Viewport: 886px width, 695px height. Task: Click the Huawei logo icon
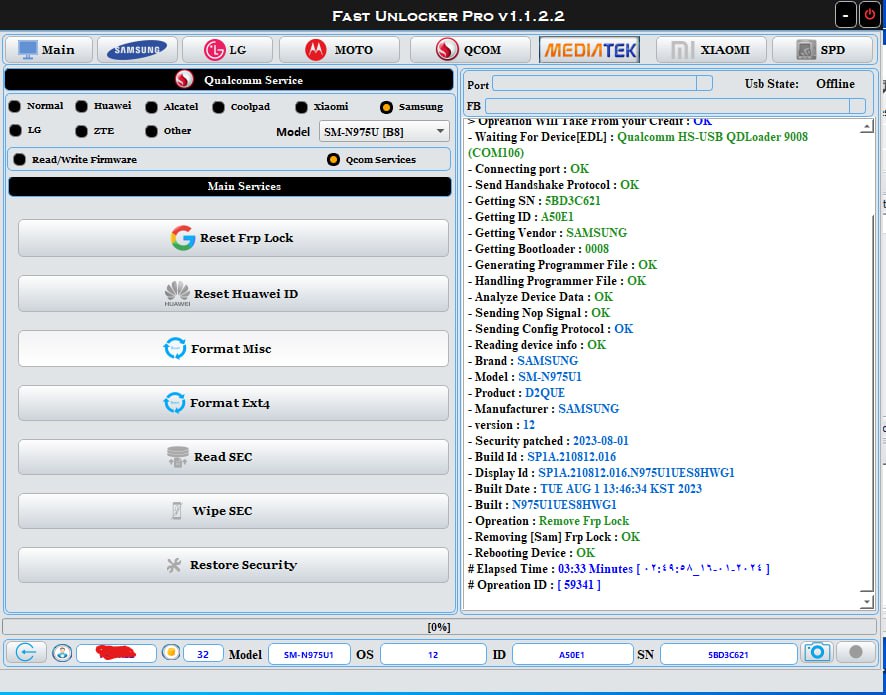click(177, 293)
